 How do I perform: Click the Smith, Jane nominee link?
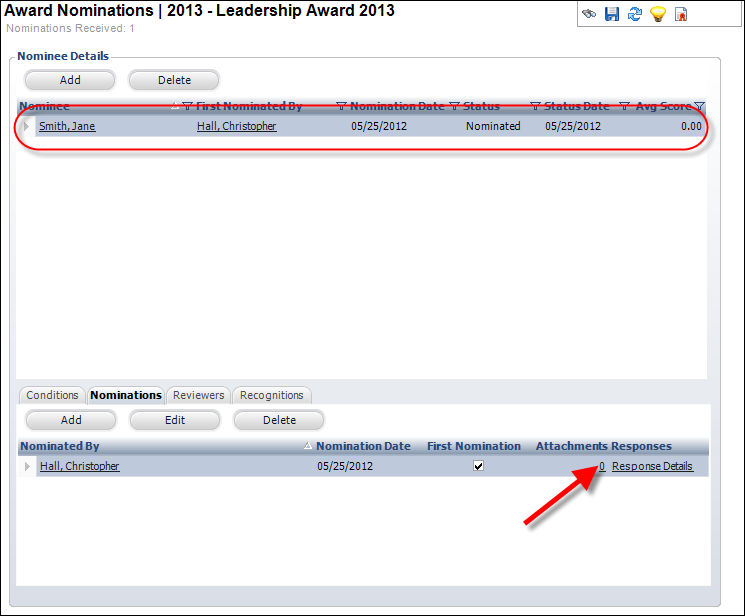click(67, 127)
